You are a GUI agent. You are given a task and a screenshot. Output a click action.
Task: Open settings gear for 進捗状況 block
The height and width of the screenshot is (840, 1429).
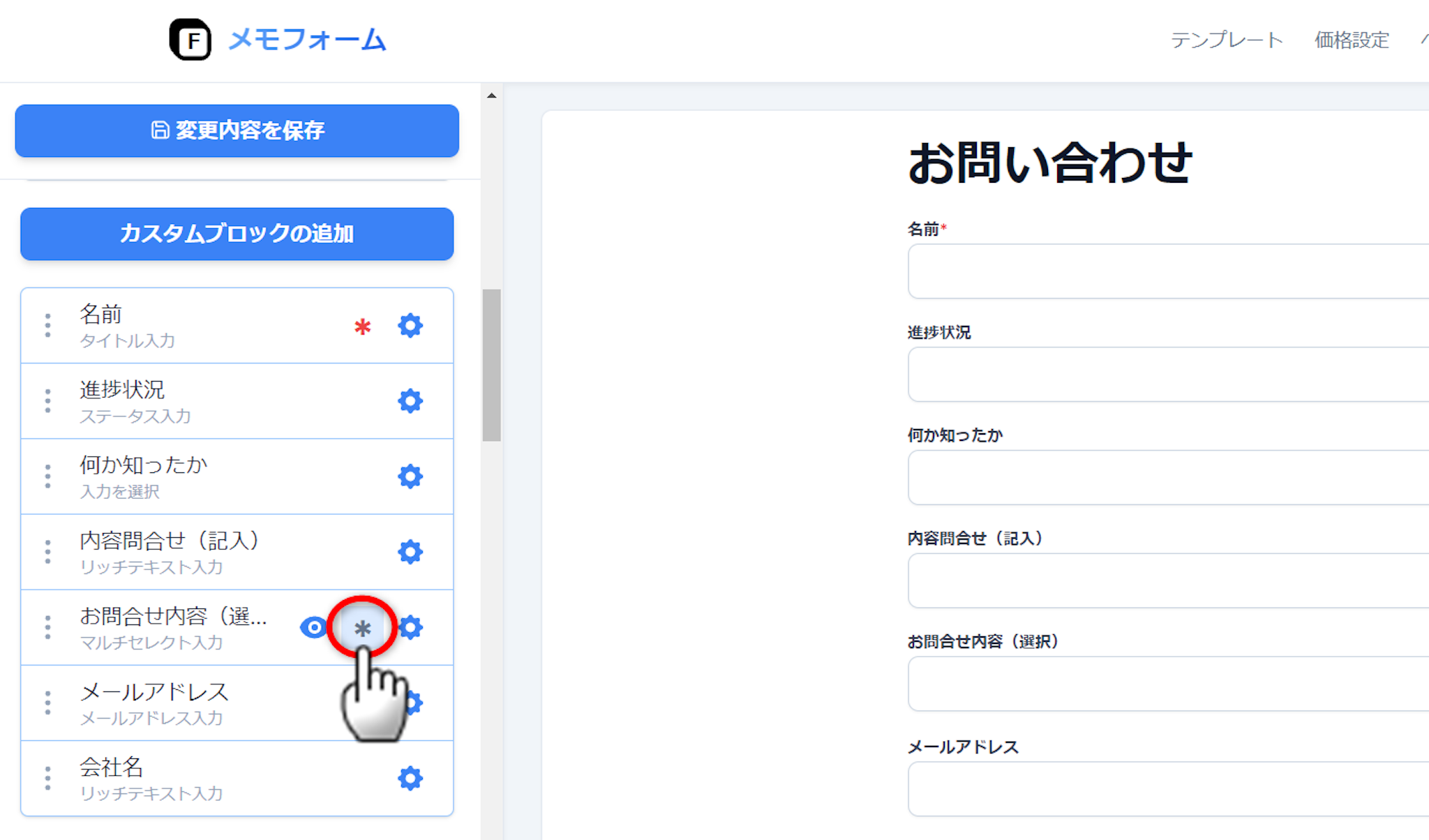click(410, 400)
